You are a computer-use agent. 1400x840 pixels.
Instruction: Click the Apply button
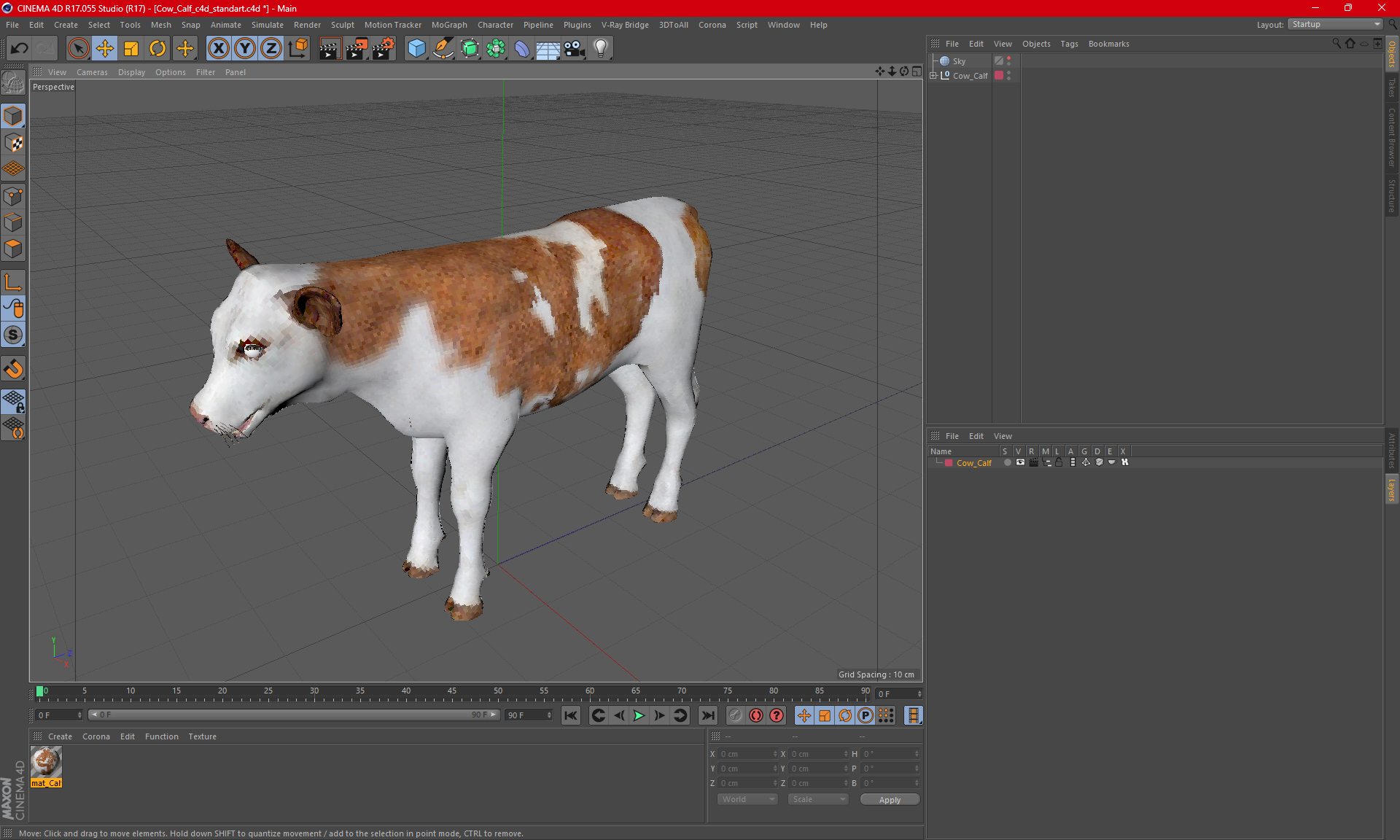coord(890,800)
